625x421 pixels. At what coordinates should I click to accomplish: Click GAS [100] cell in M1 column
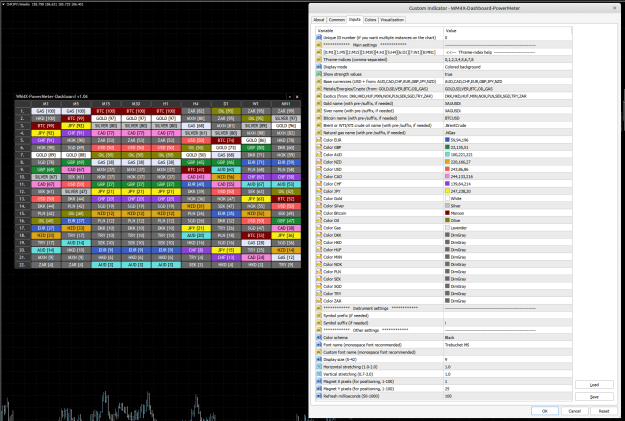tap(46, 111)
